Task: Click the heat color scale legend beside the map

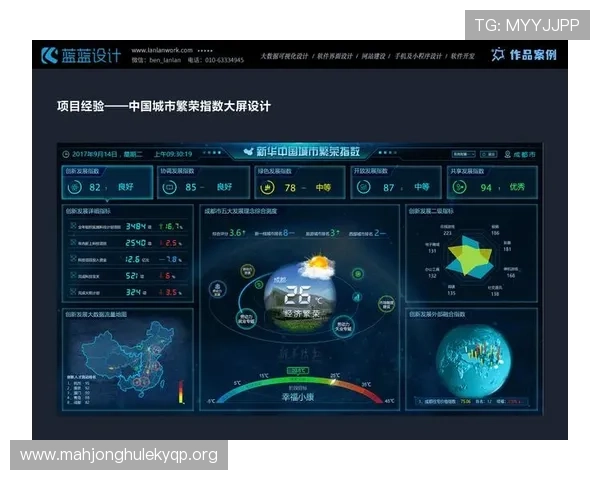Action: pyautogui.click(x=181, y=392)
